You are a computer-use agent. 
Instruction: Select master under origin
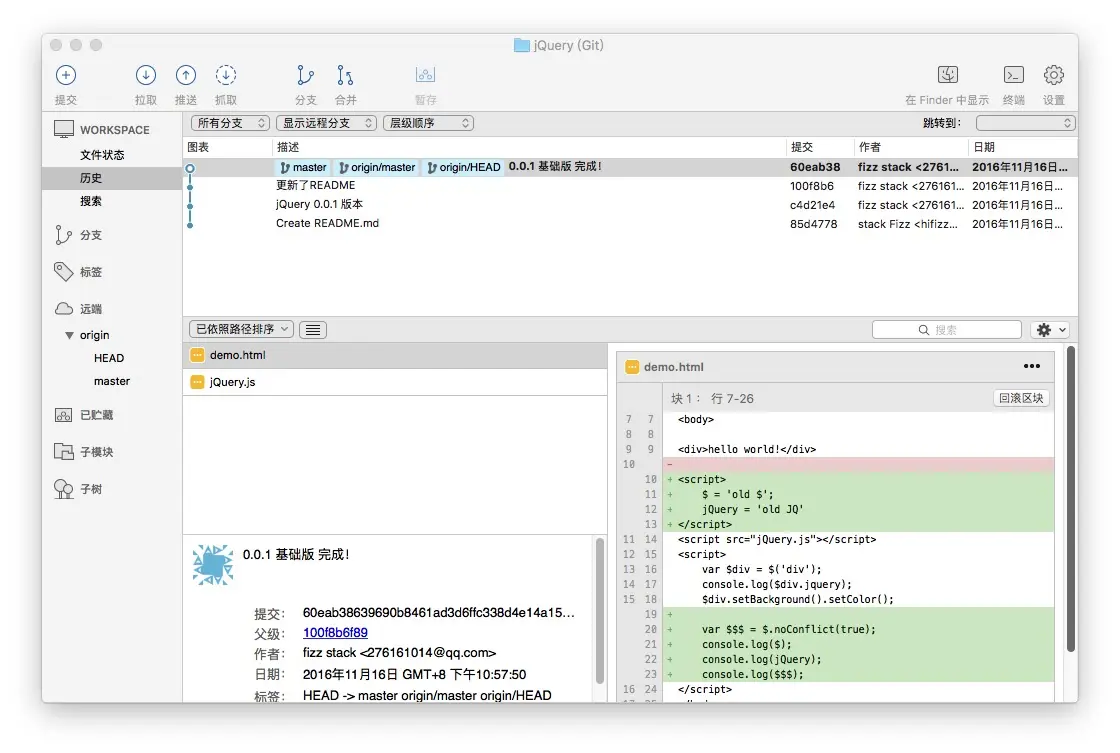coord(111,381)
